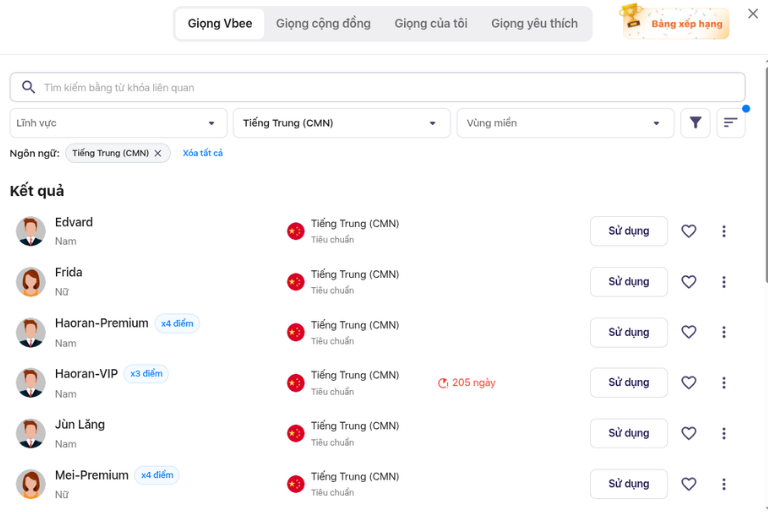The height and width of the screenshot is (512, 768).
Task: Use the Mei-Premium voice via Sử dụng
Action: pos(629,484)
